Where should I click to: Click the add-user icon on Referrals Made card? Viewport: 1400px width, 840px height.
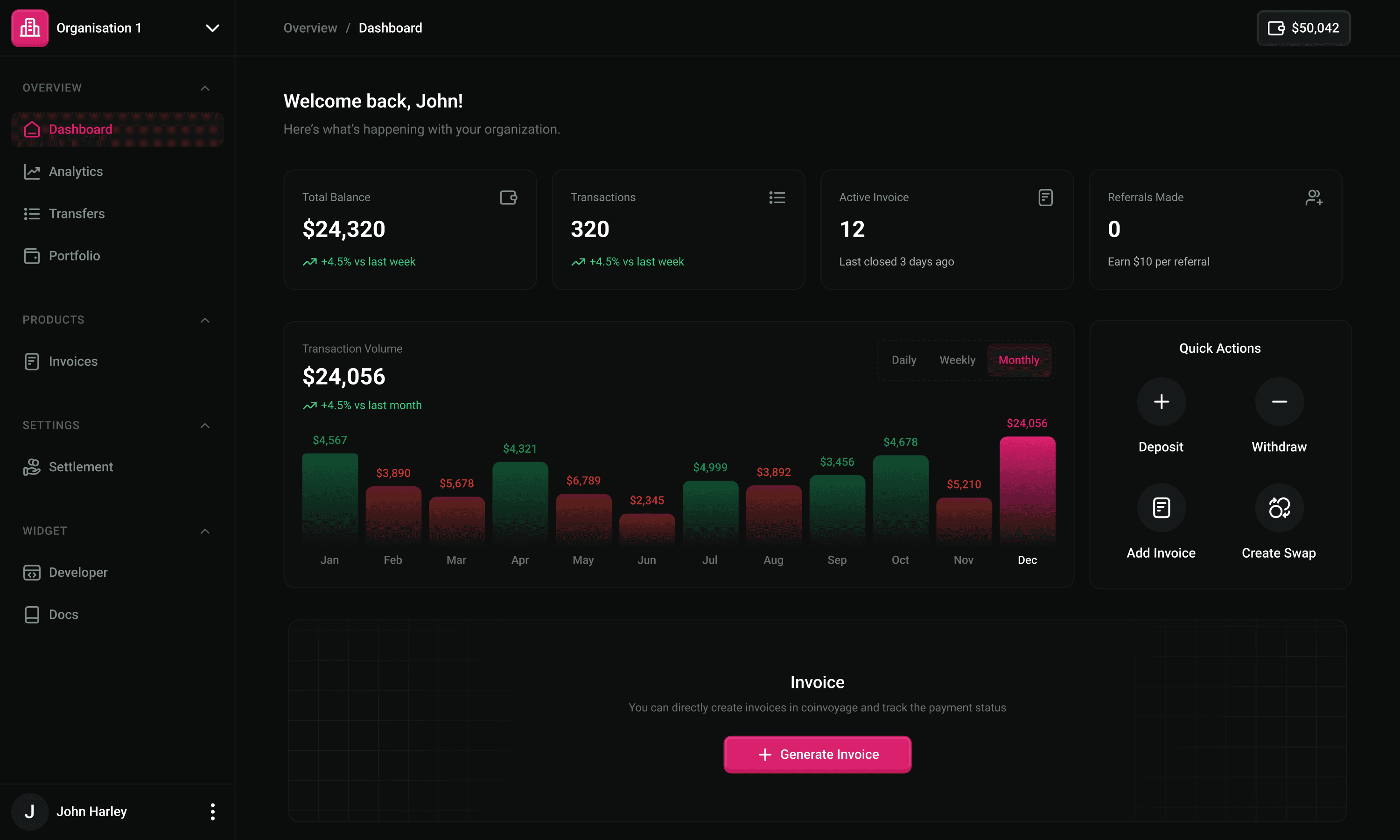(x=1314, y=197)
